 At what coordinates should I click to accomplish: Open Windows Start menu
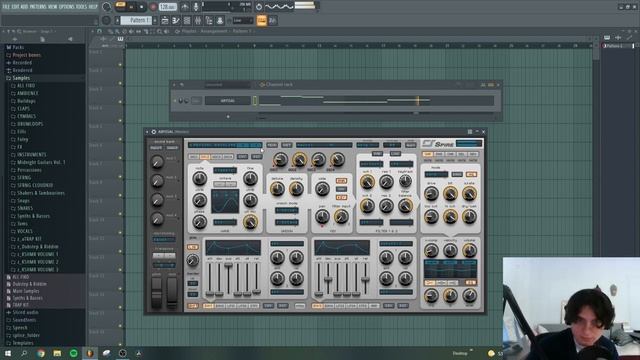[8, 353]
